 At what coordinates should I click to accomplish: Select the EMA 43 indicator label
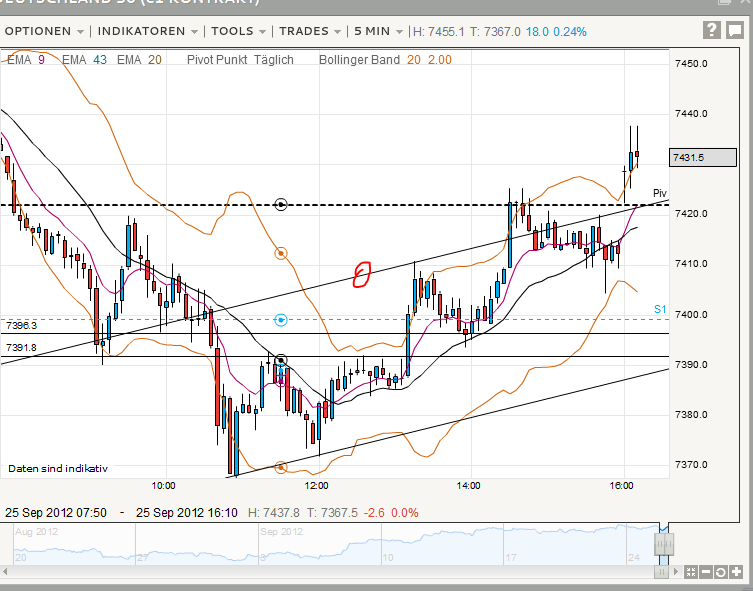pyautogui.click(x=84, y=60)
